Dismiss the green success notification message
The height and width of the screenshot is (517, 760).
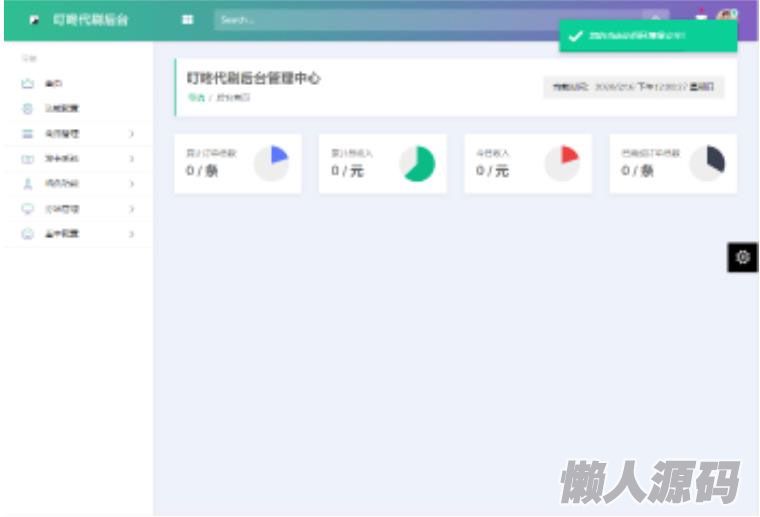(648, 36)
